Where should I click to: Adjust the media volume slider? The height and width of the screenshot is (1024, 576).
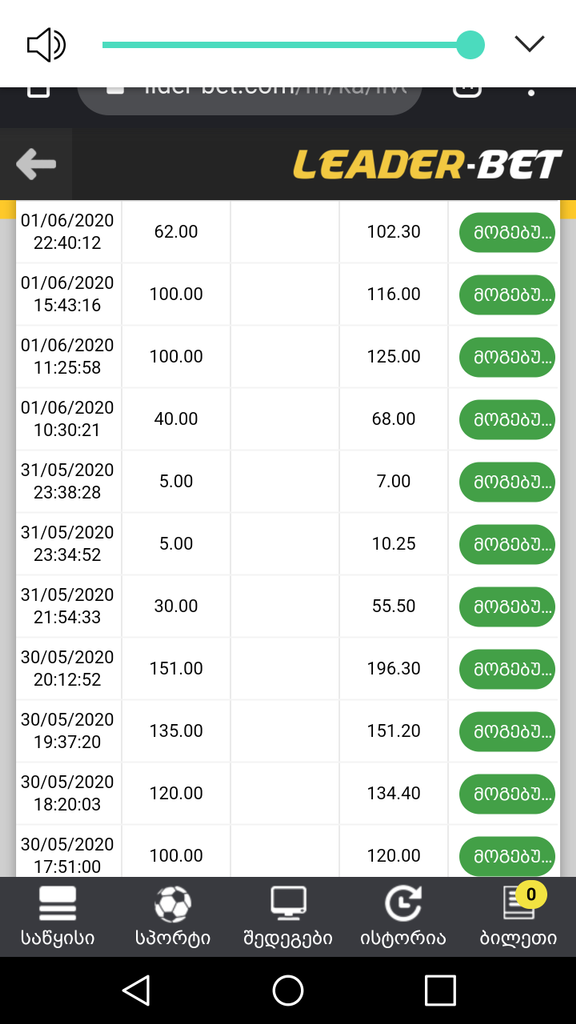tap(293, 45)
